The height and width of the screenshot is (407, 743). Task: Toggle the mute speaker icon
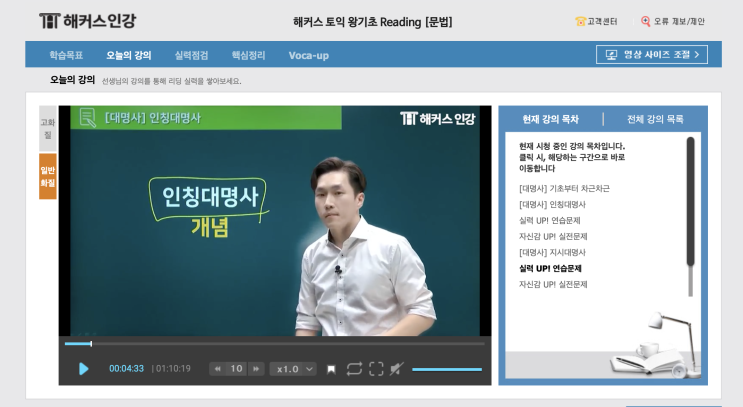coord(396,369)
